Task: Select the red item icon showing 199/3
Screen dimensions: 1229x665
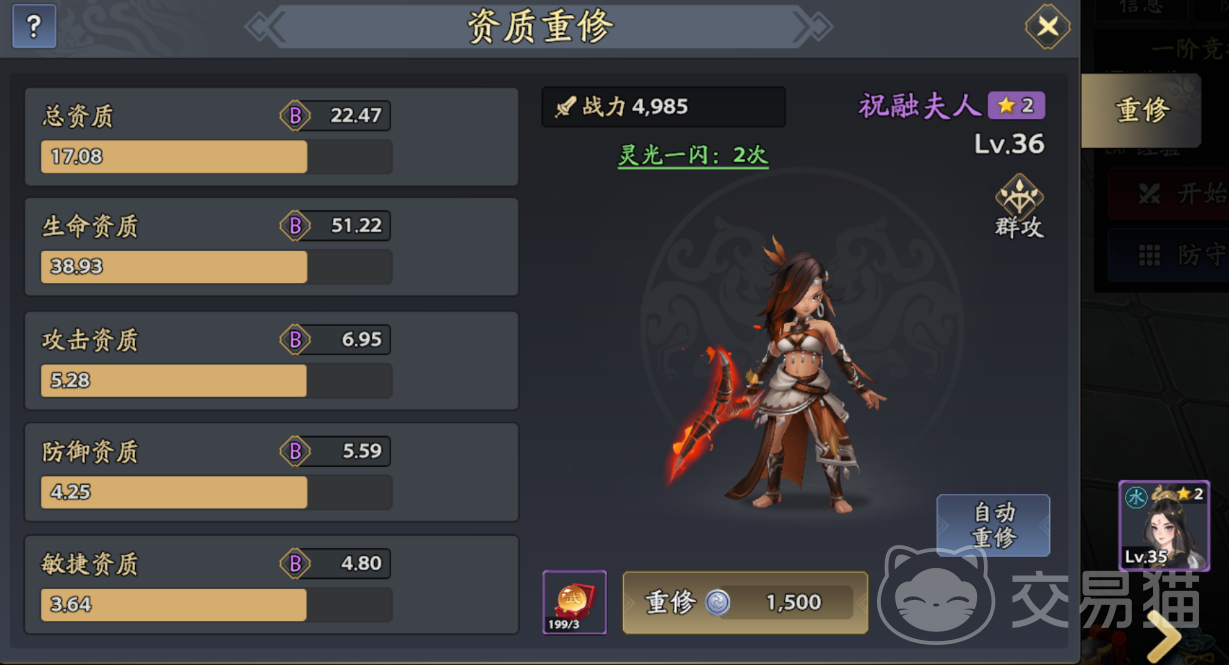Action: [x=574, y=602]
